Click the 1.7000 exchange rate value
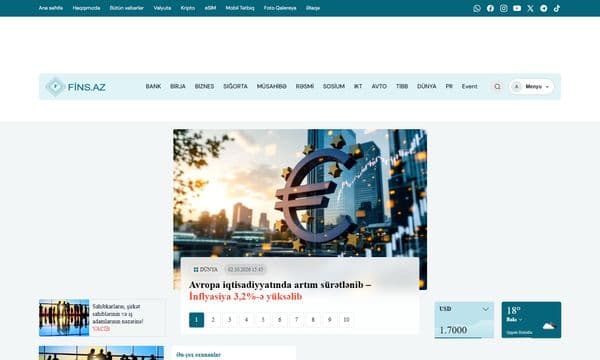Screen dimensions: 600x360 tap(453, 330)
